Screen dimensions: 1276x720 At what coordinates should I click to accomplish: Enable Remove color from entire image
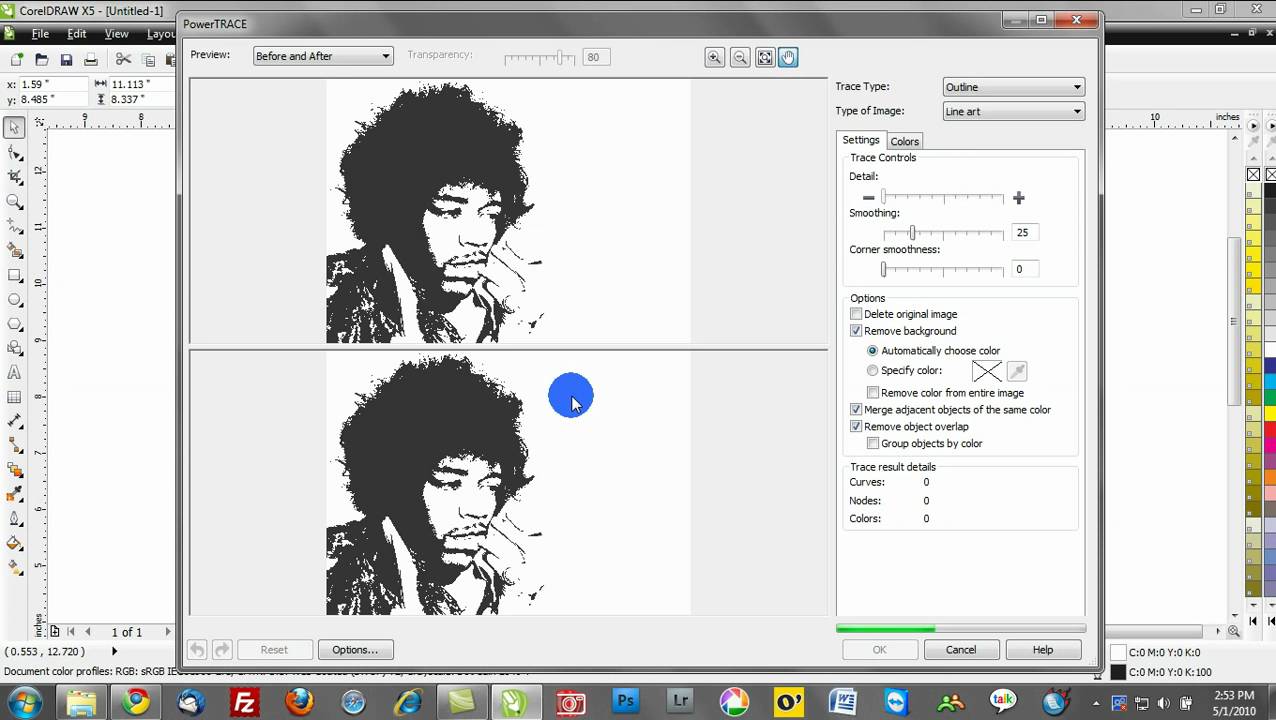coord(873,393)
